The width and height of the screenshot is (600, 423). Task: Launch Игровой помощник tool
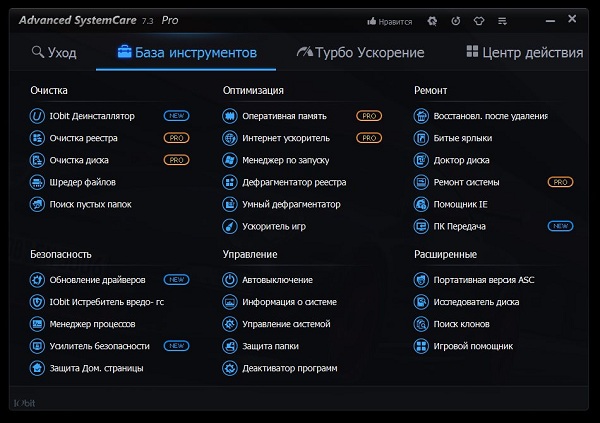coord(473,346)
